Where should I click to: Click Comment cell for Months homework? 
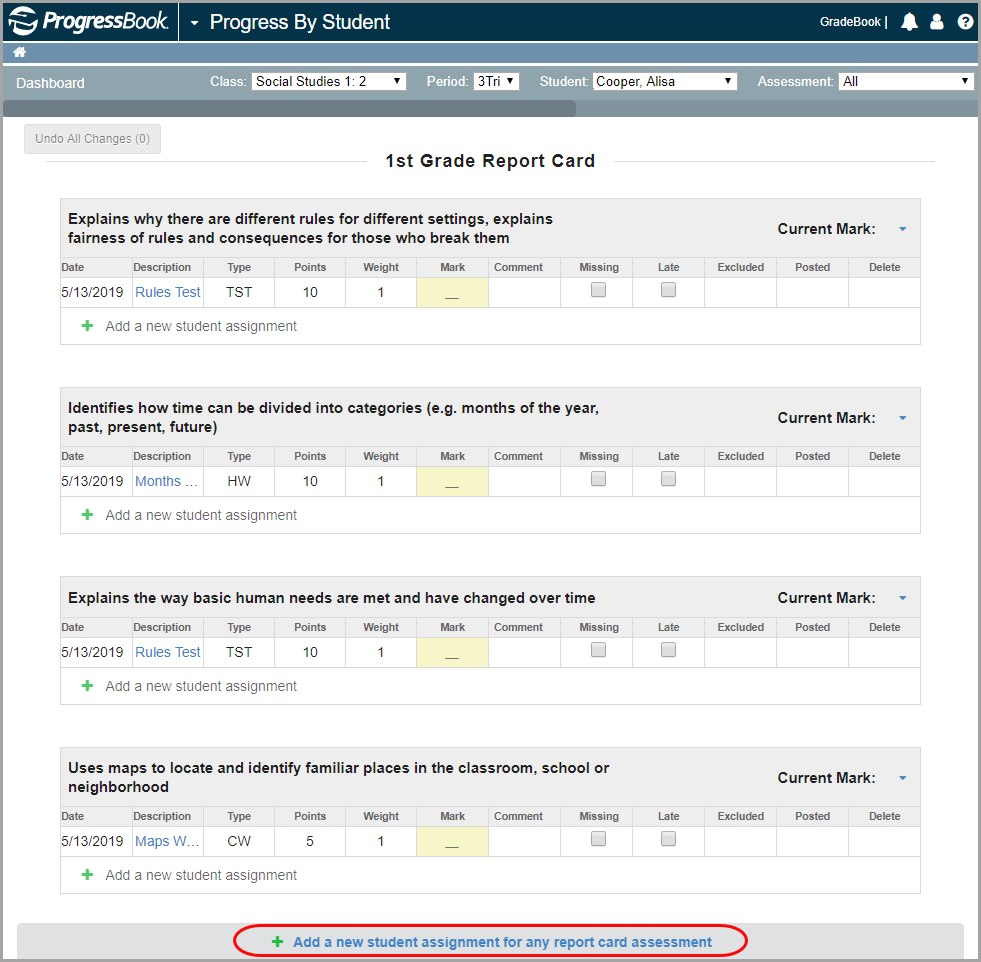pyautogui.click(x=524, y=482)
